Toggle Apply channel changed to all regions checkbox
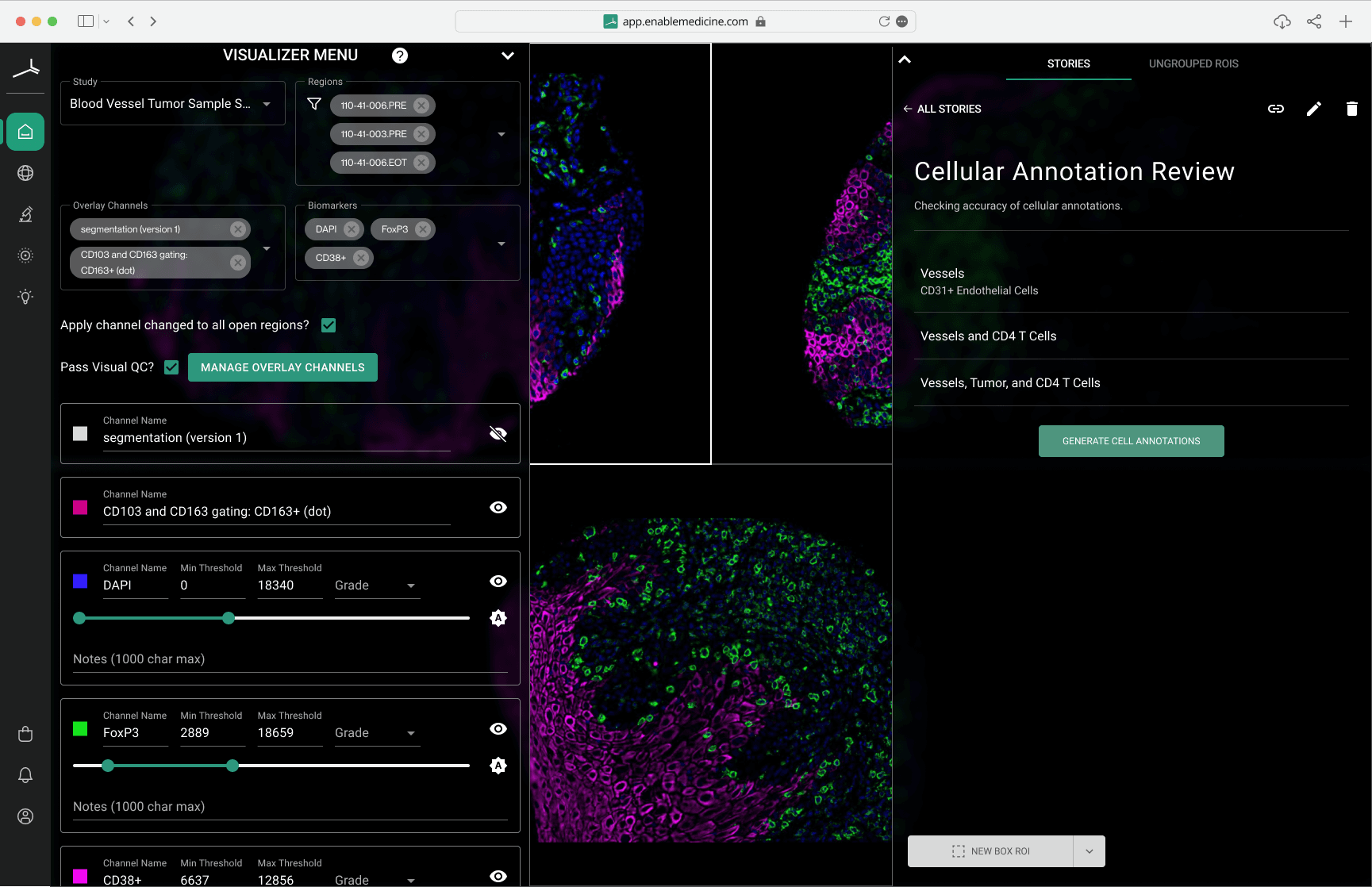The width and height of the screenshot is (1372, 887). tap(329, 325)
